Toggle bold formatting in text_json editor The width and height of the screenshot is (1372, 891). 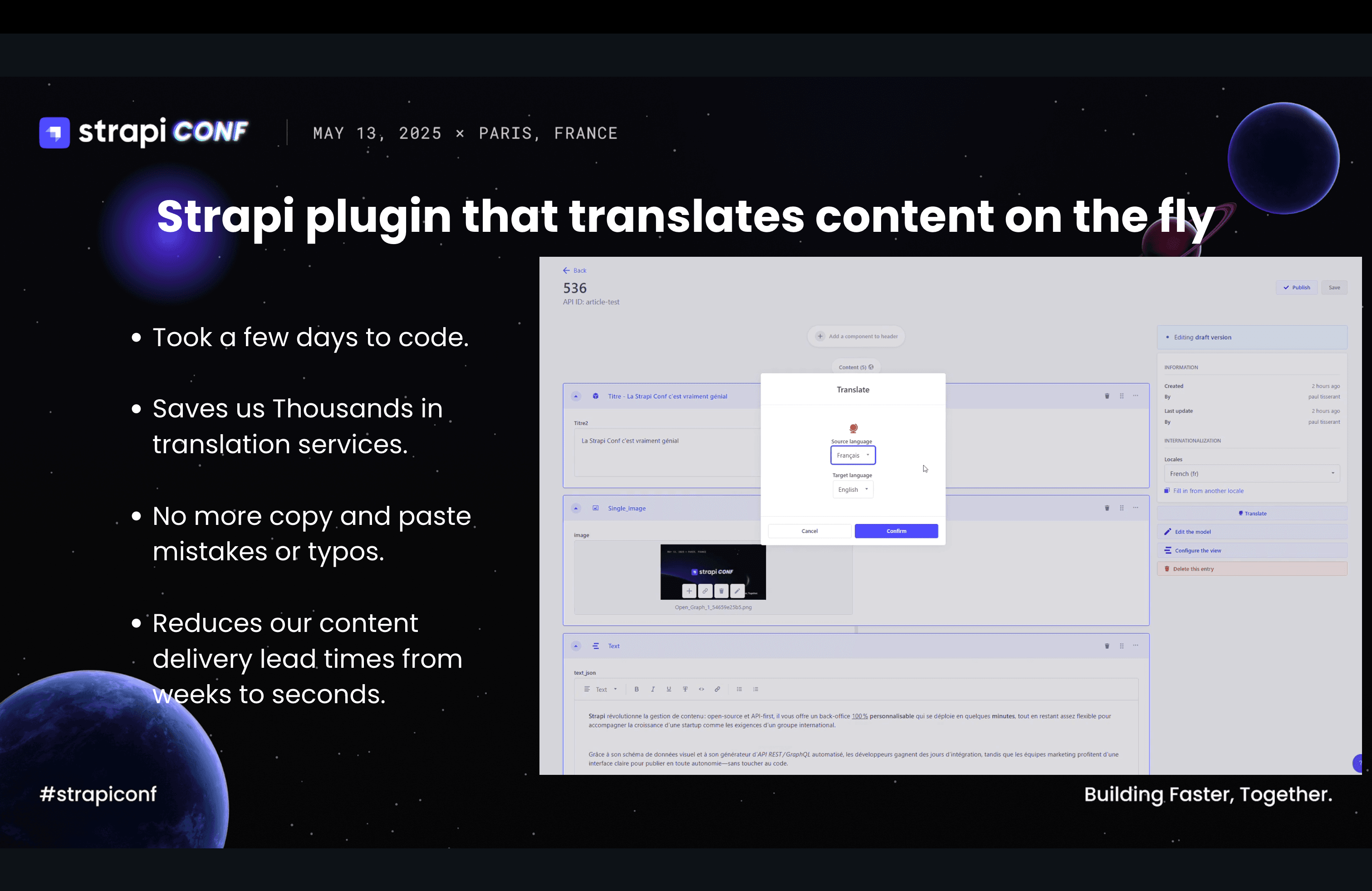[x=637, y=689]
